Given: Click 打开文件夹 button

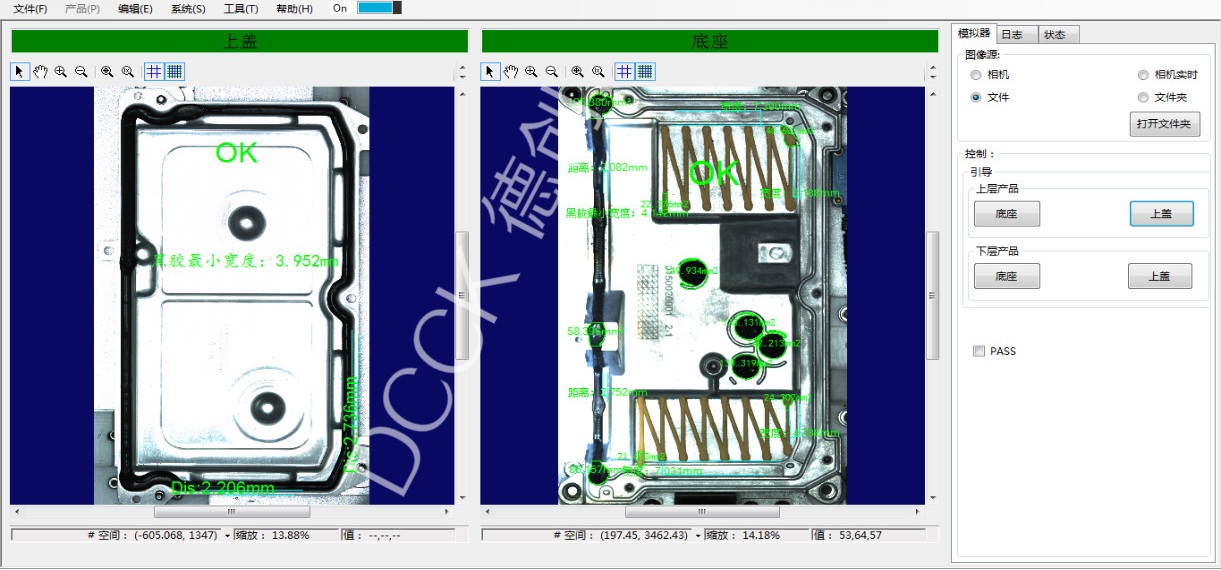Looking at the screenshot, I should click(x=1164, y=124).
